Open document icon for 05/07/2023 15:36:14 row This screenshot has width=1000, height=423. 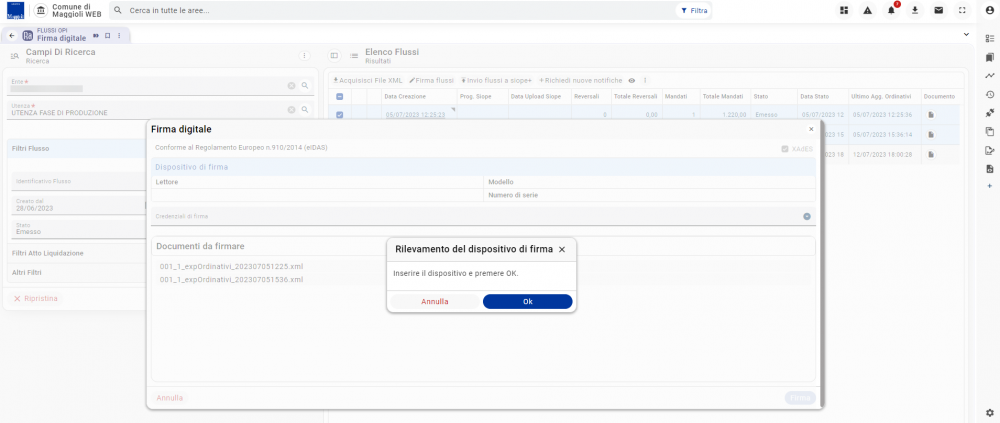click(930, 135)
